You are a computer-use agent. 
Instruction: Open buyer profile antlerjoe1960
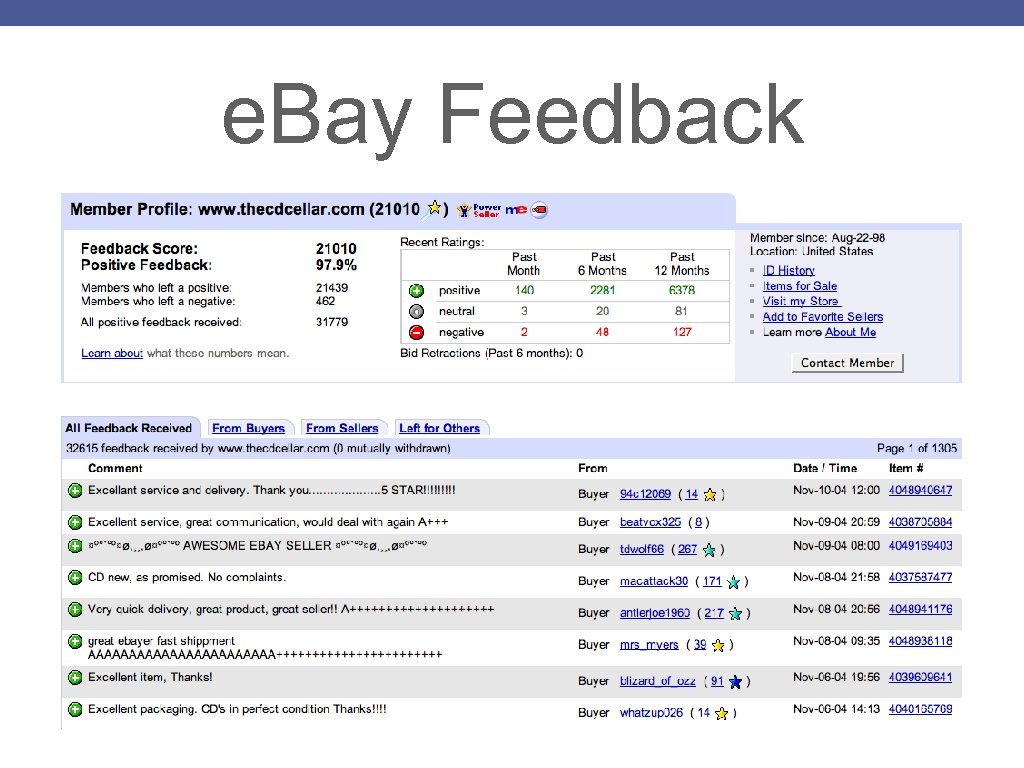click(655, 613)
